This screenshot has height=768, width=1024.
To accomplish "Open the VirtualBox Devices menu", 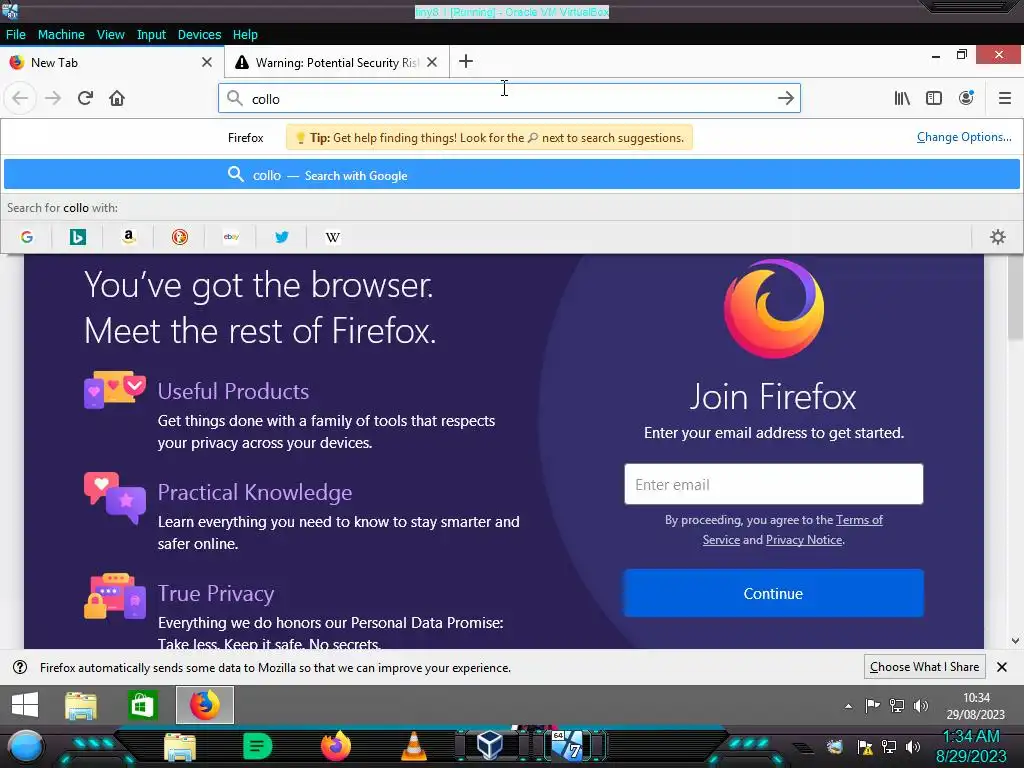I will click(199, 35).
